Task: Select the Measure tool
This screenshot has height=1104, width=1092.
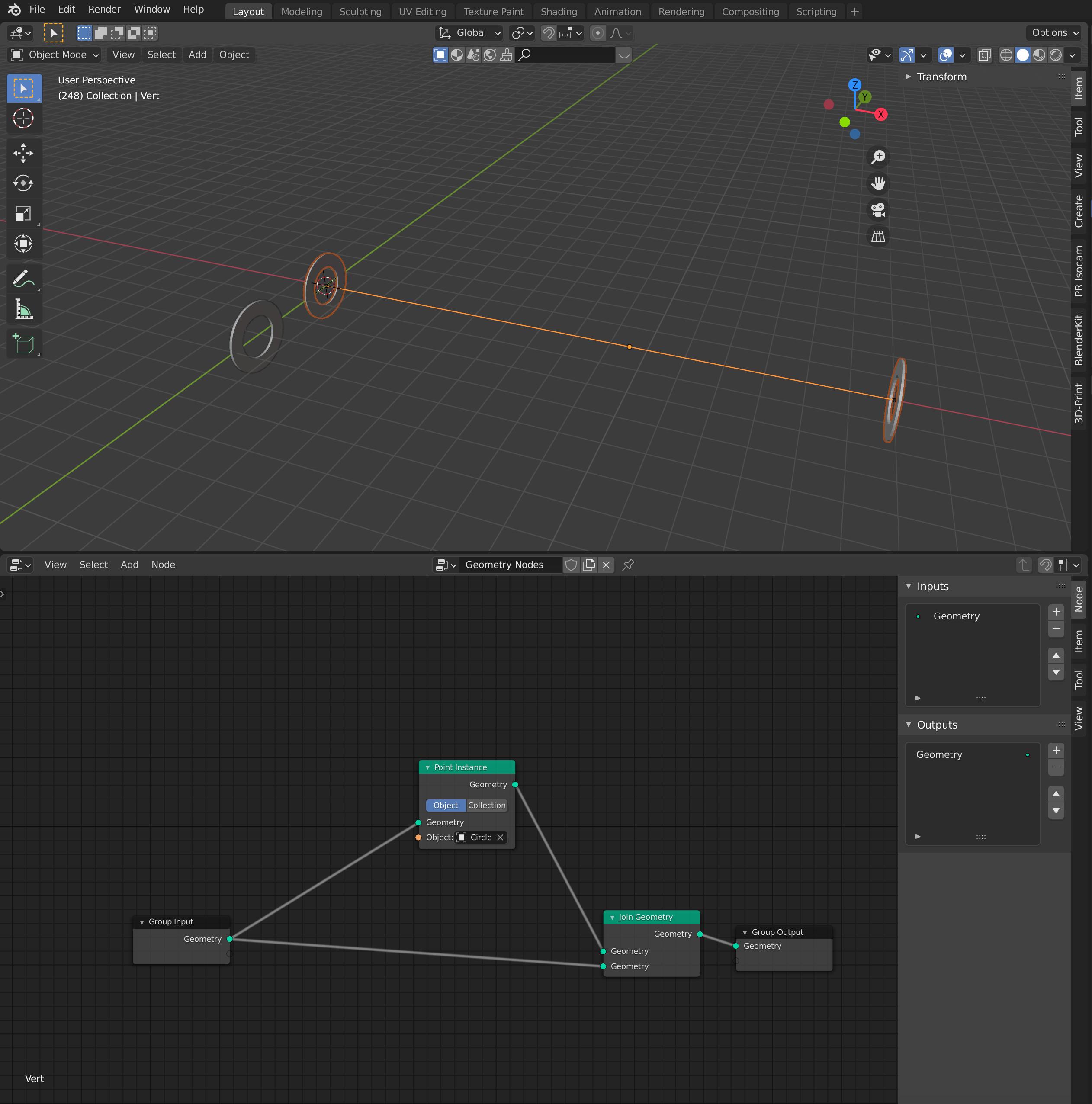Action: (23, 309)
